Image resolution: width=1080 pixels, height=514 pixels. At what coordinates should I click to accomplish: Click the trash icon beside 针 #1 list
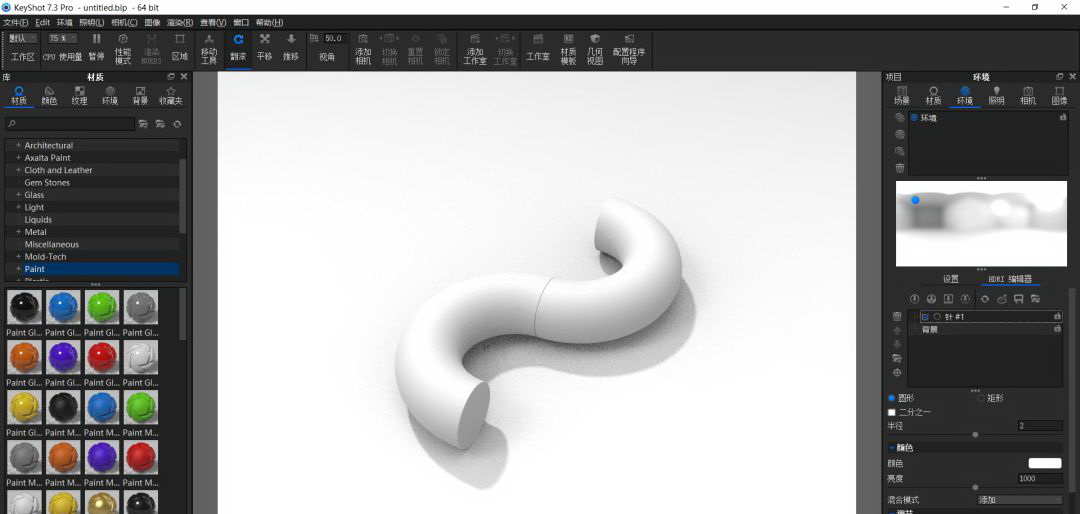click(x=897, y=316)
